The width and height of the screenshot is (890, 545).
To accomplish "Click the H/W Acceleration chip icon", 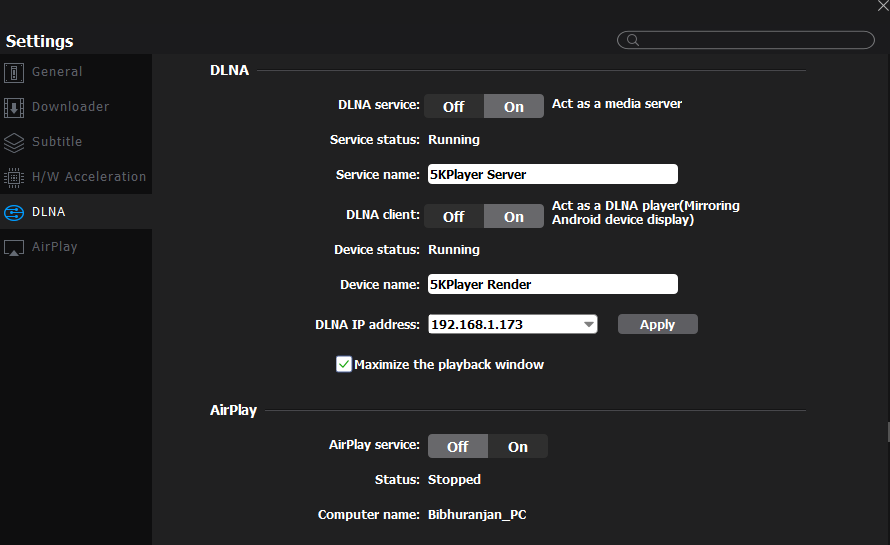I will pyautogui.click(x=14, y=178).
